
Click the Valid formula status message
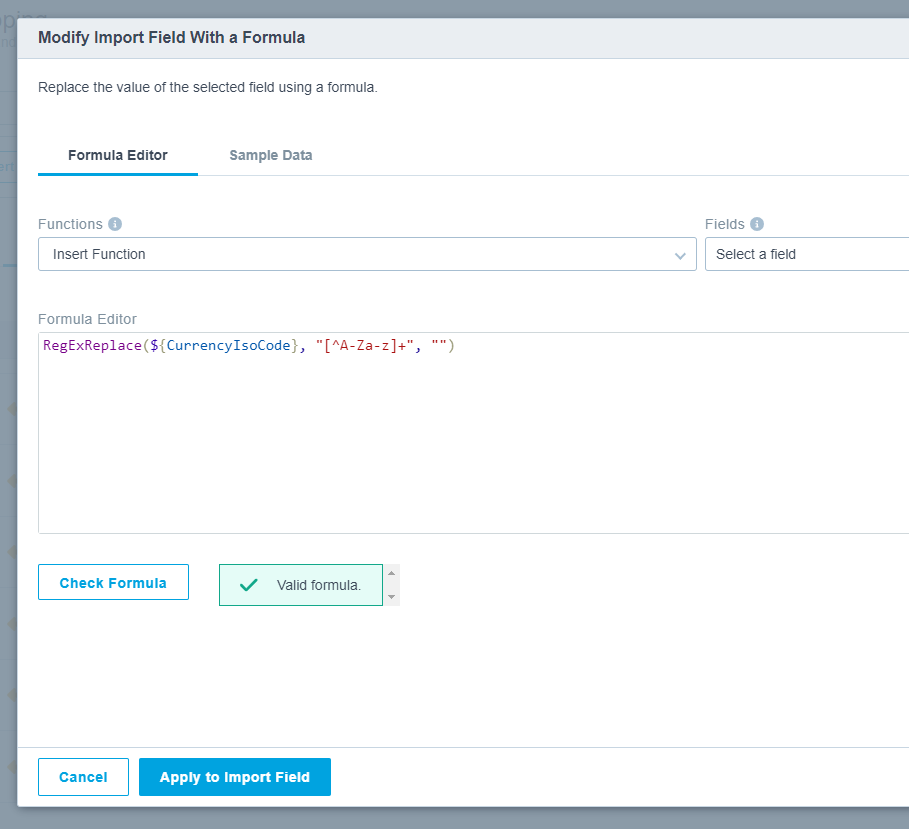(318, 585)
